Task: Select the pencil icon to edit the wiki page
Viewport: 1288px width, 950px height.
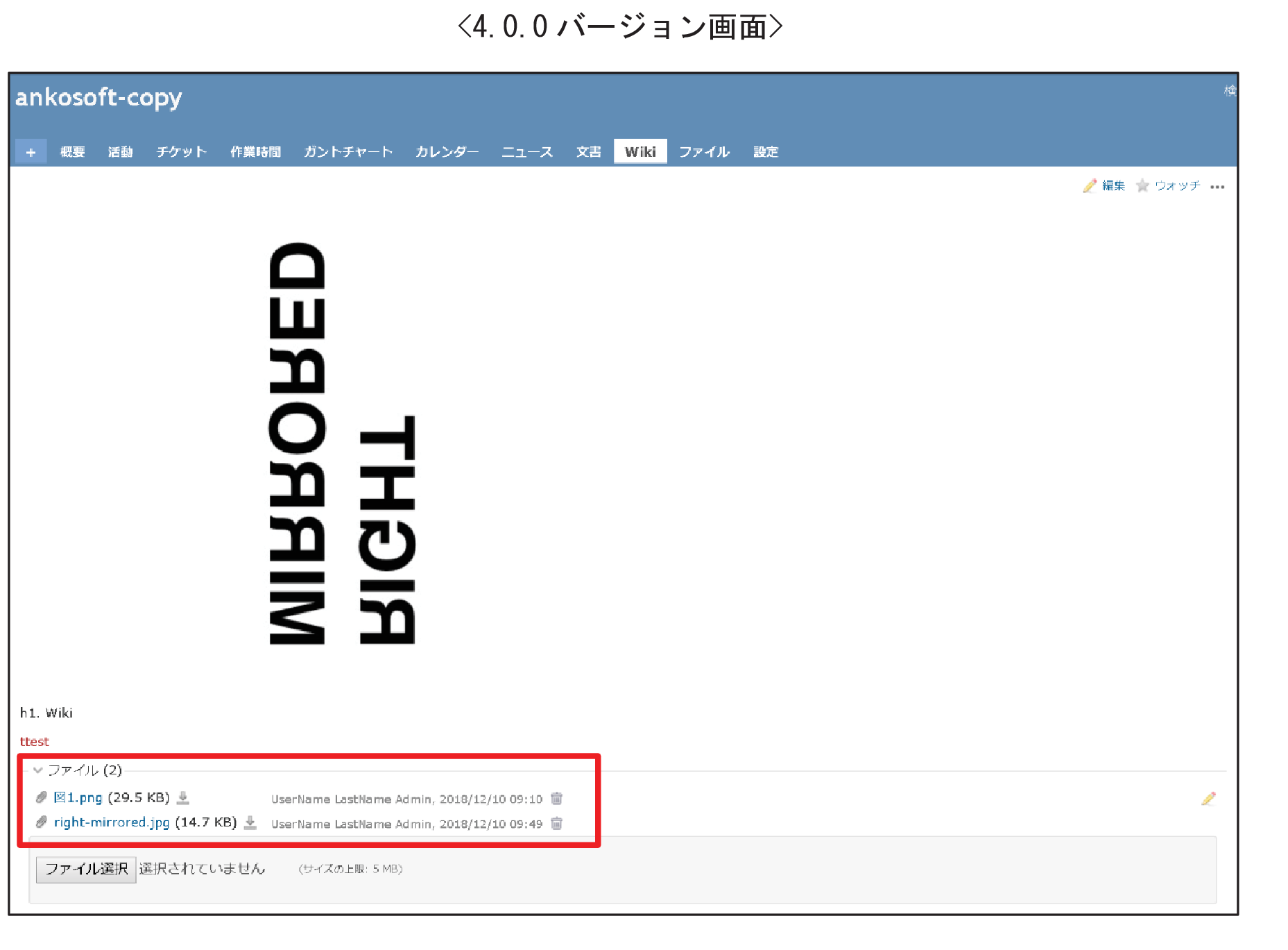Action: click(1090, 186)
